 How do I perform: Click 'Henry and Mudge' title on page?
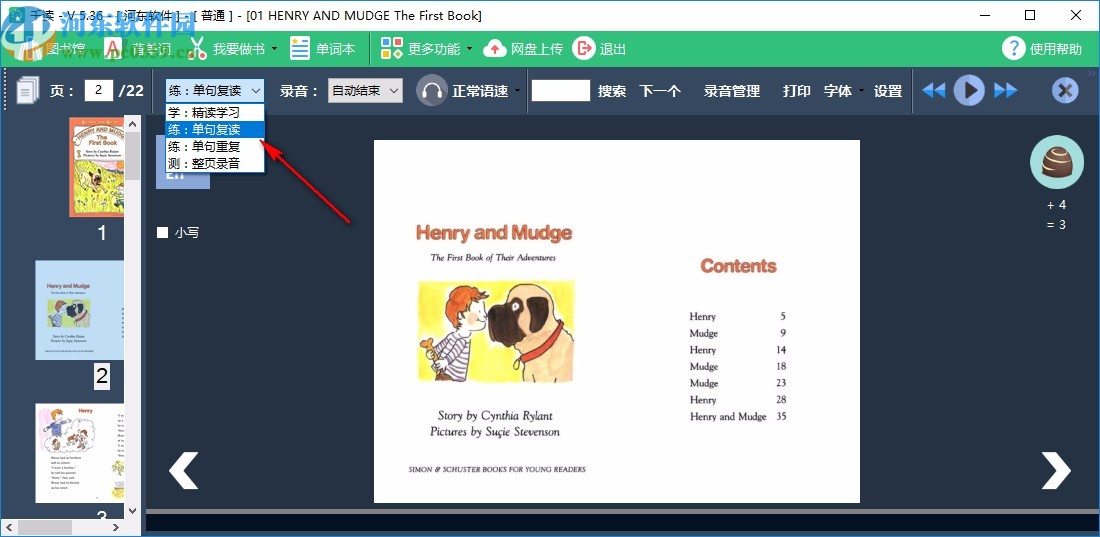[494, 233]
